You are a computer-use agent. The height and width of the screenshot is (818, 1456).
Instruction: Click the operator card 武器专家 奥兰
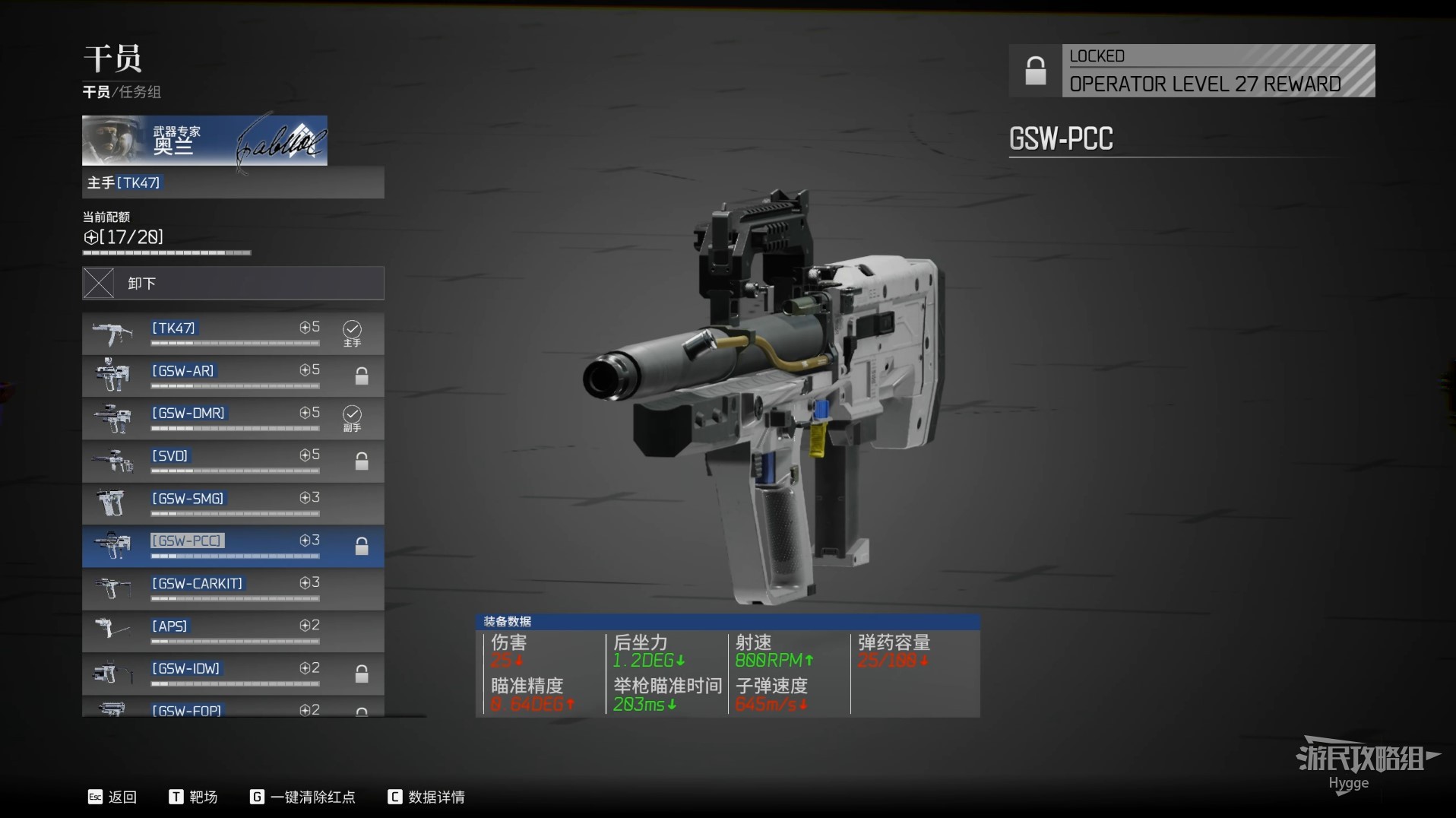(204, 141)
